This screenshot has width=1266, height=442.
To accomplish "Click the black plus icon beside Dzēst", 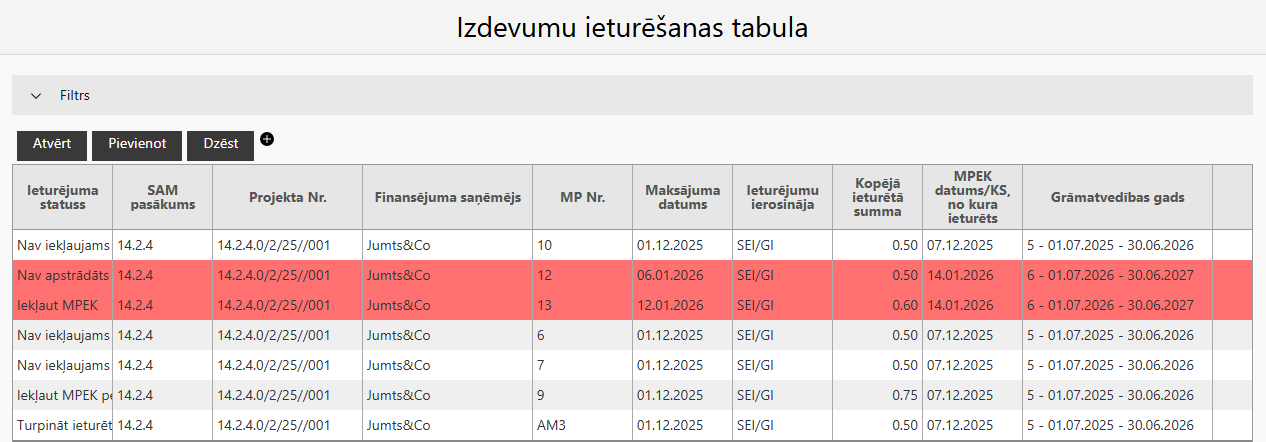I will 267,139.
